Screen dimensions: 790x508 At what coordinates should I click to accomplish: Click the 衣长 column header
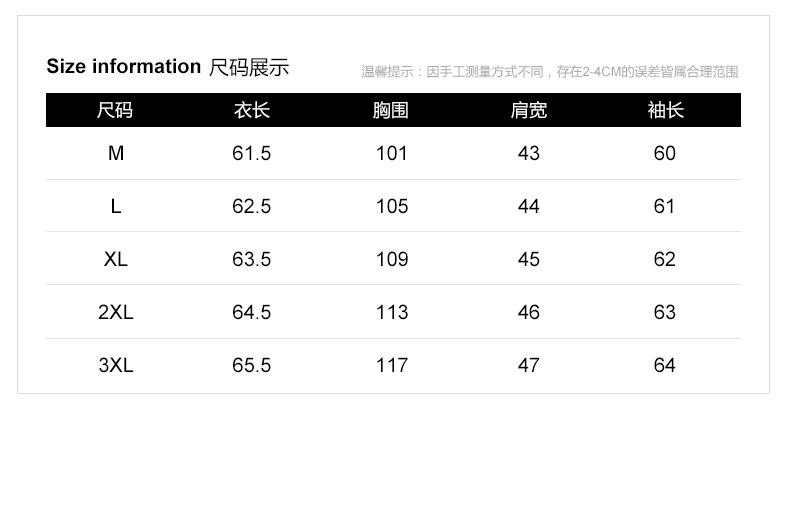click(252, 110)
